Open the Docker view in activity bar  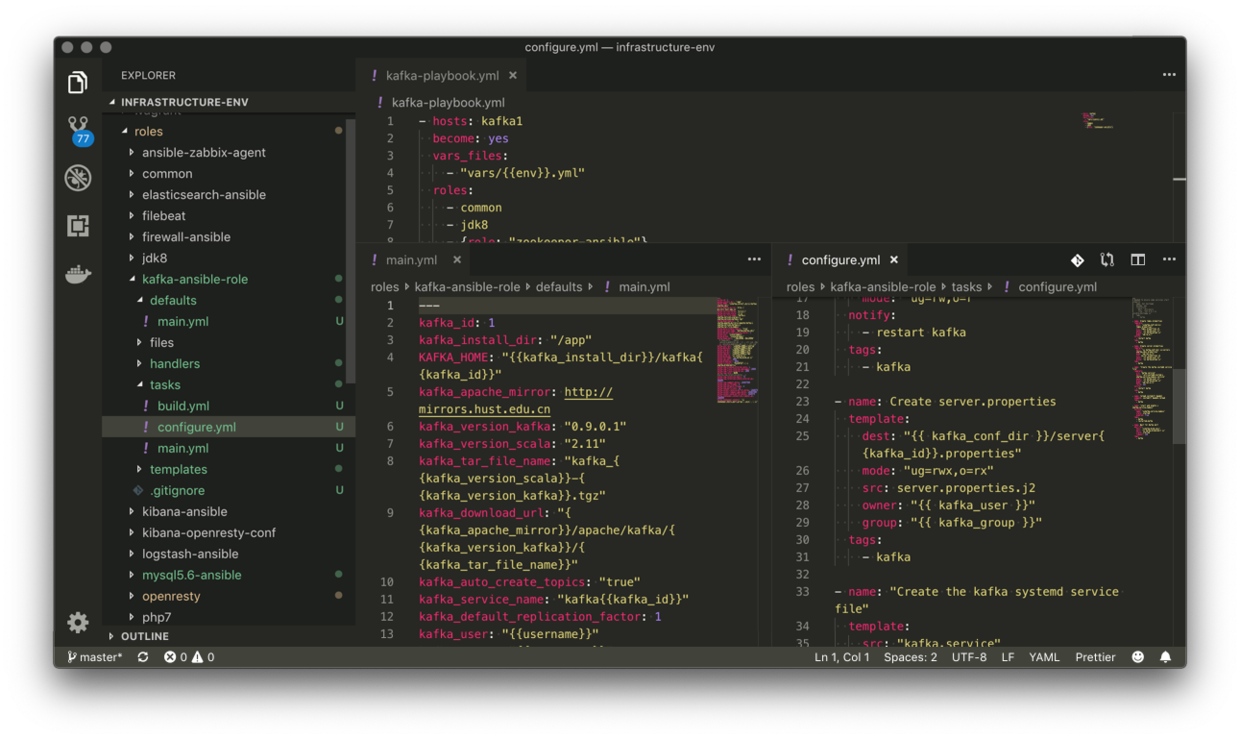pos(78,274)
